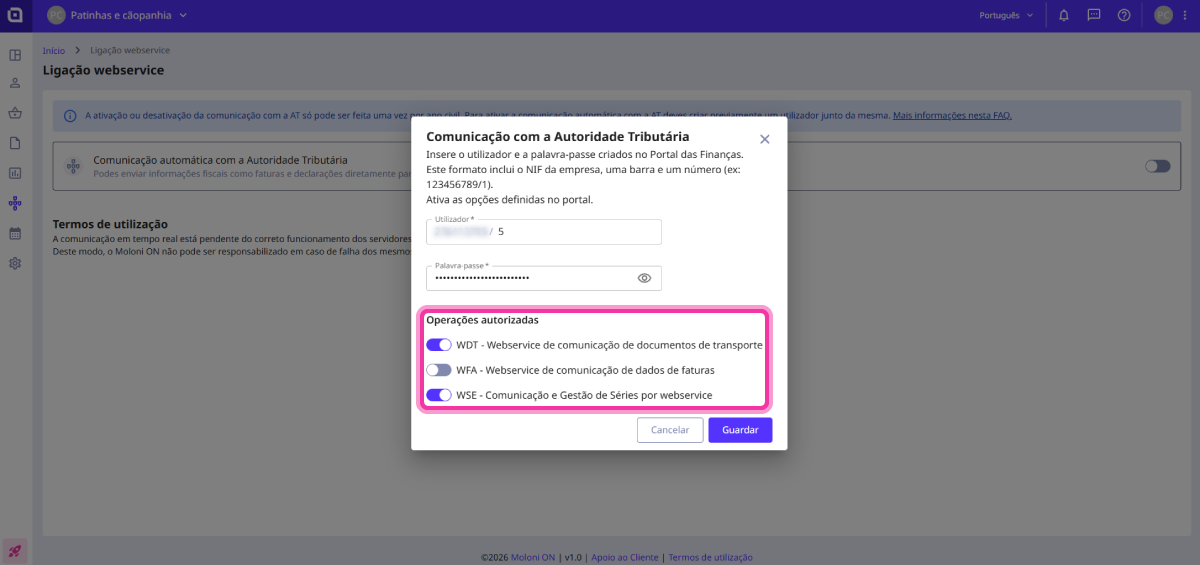Screen dimensions: 1200x565
Task: Click the WDT webservice label text
Action: pos(609,345)
